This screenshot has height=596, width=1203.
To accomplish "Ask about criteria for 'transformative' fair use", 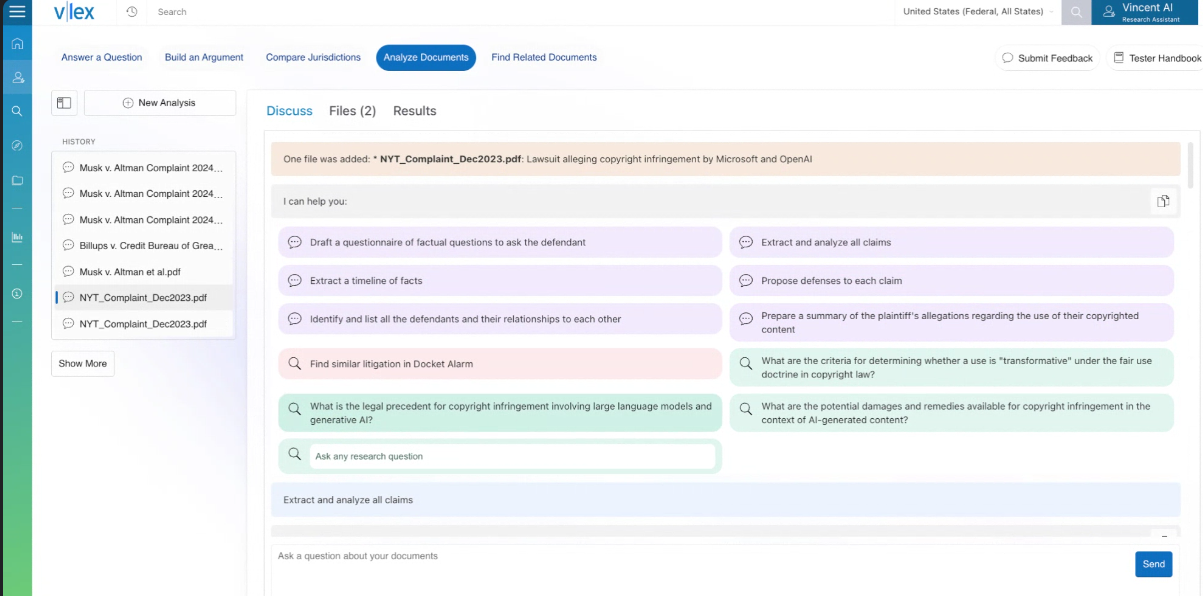I will point(951,367).
